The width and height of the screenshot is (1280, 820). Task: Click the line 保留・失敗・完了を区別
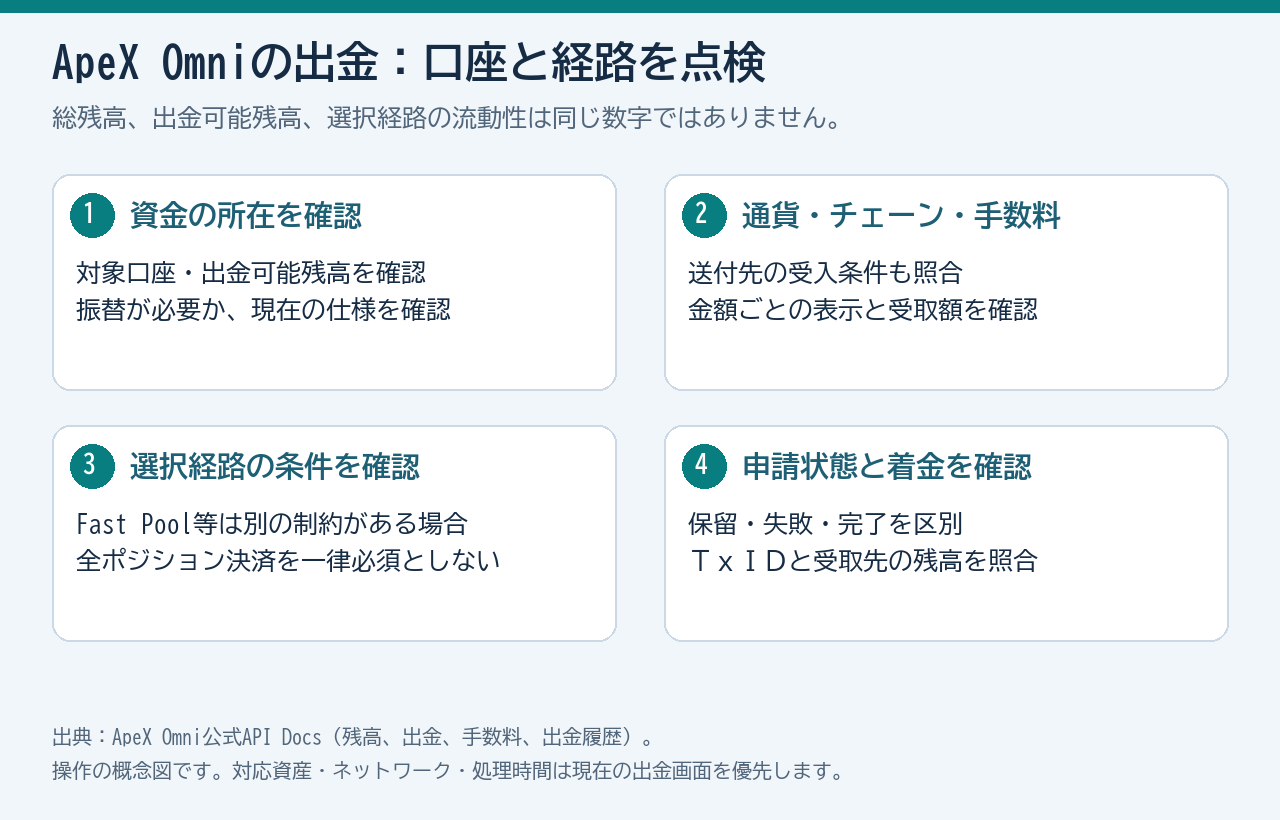[x=825, y=523]
